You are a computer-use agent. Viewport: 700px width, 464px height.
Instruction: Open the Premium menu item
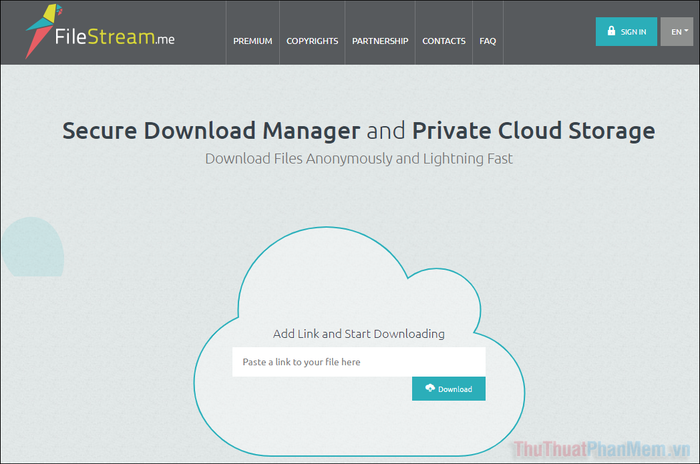pos(253,41)
